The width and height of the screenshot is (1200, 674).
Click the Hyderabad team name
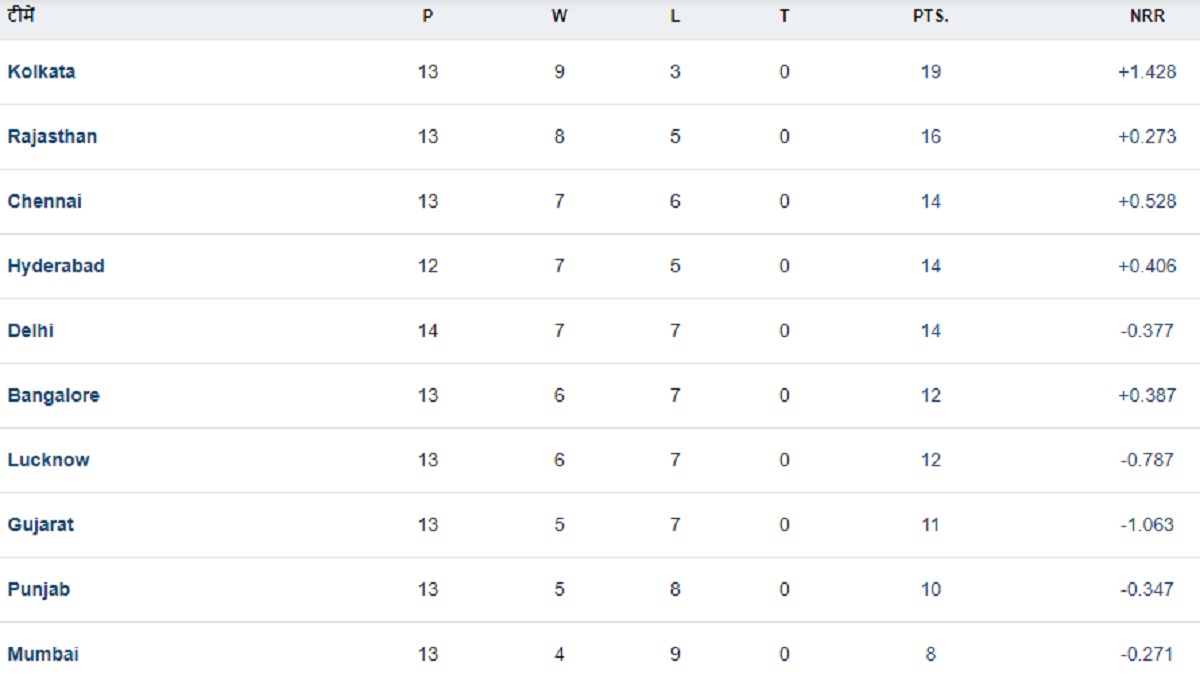(56, 266)
